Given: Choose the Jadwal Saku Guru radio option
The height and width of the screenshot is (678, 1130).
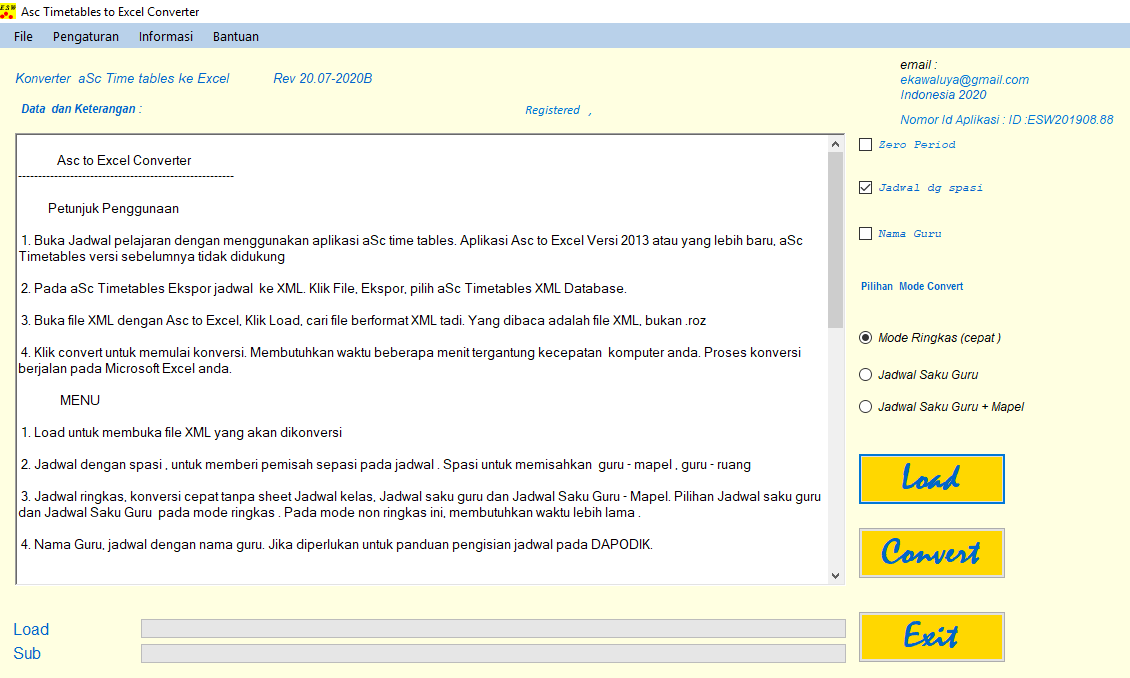Looking at the screenshot, I should [866, 375].
